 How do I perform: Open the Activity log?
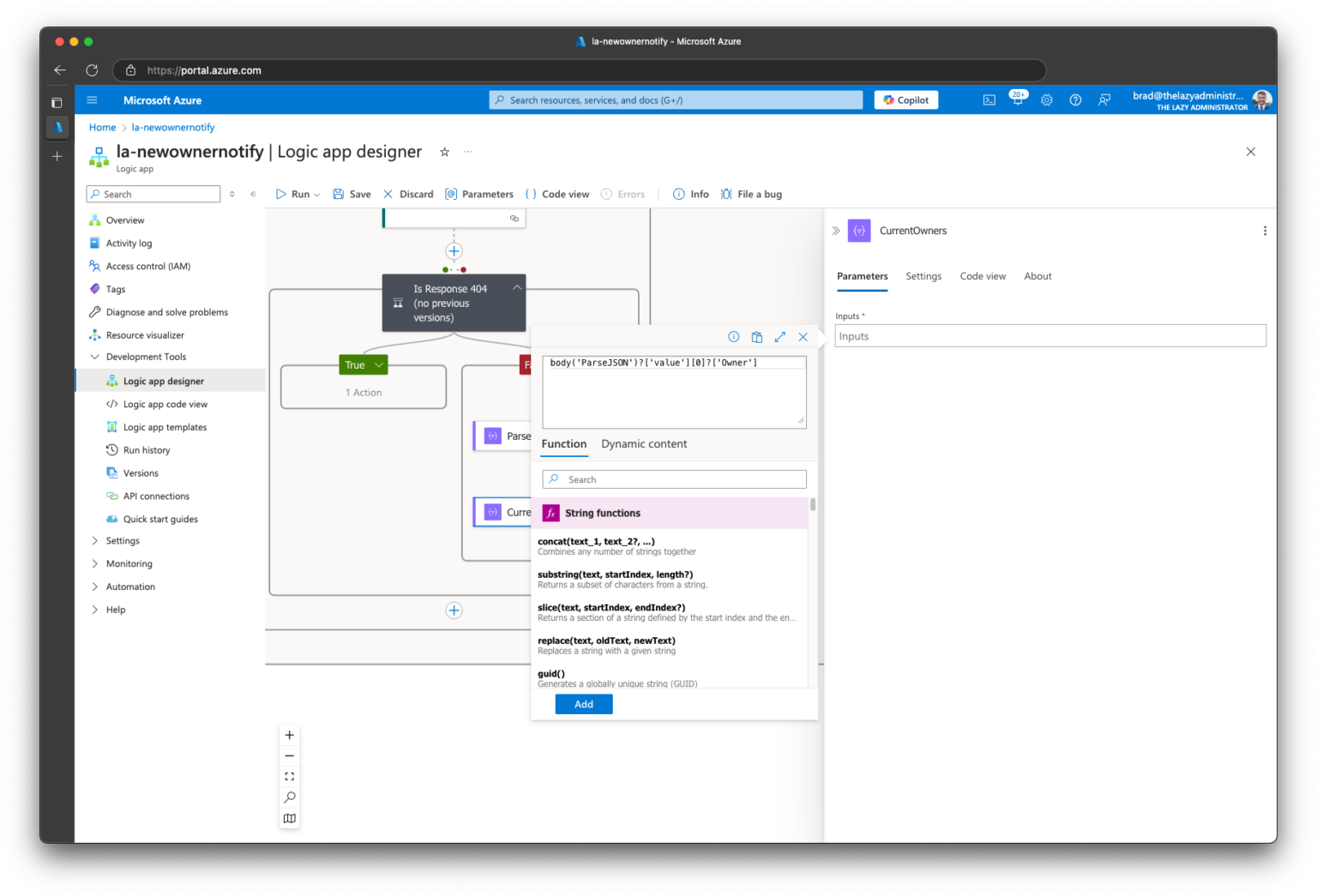tap(129, 244)
